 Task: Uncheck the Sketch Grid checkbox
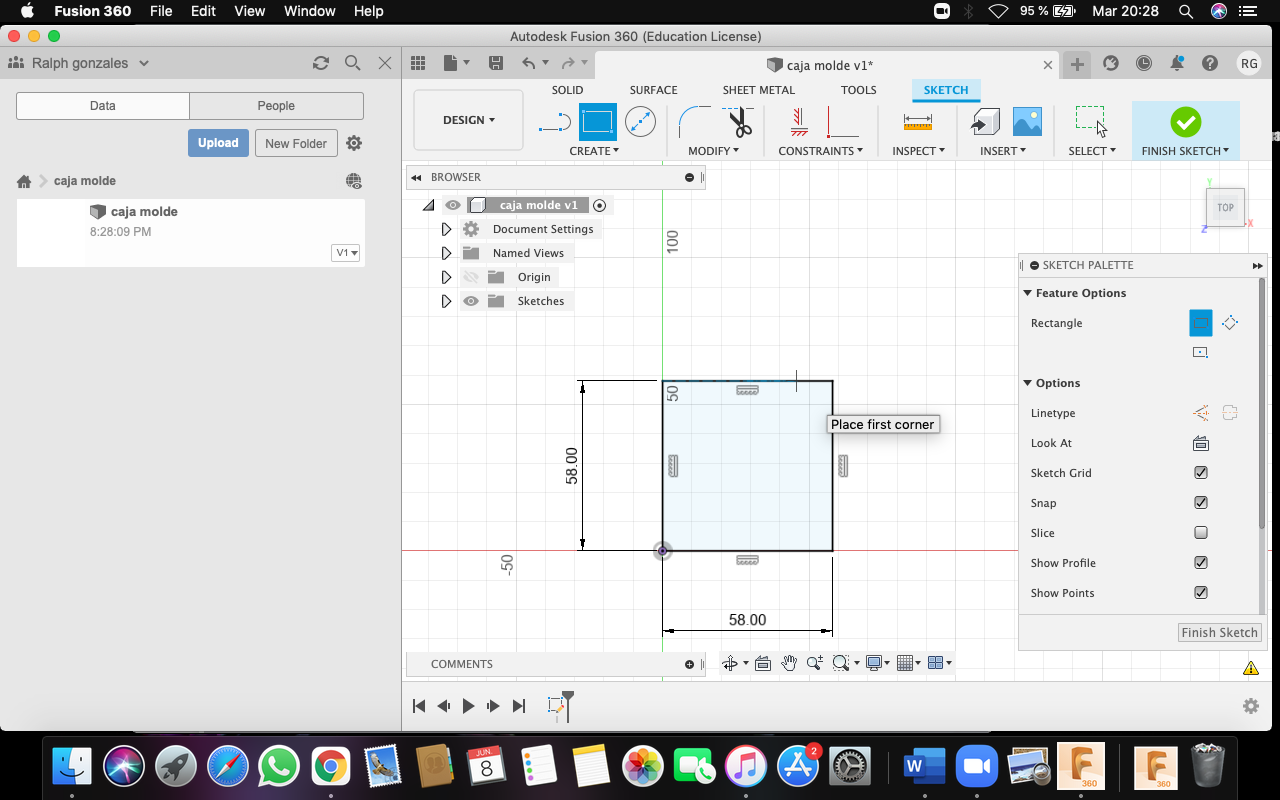point(1201,473)
